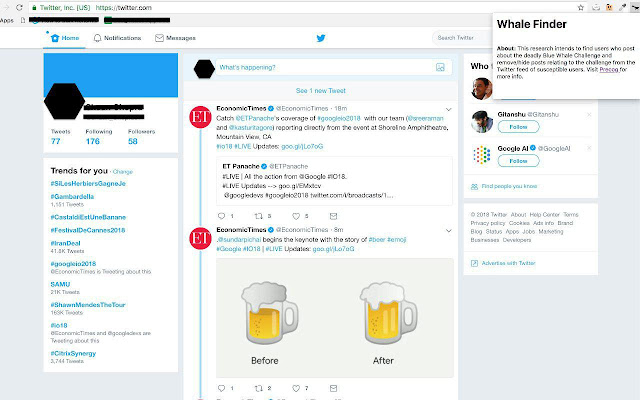Click the What's happening compose box
Viewport: 640px width, 400px height.
tap(333, 67)
